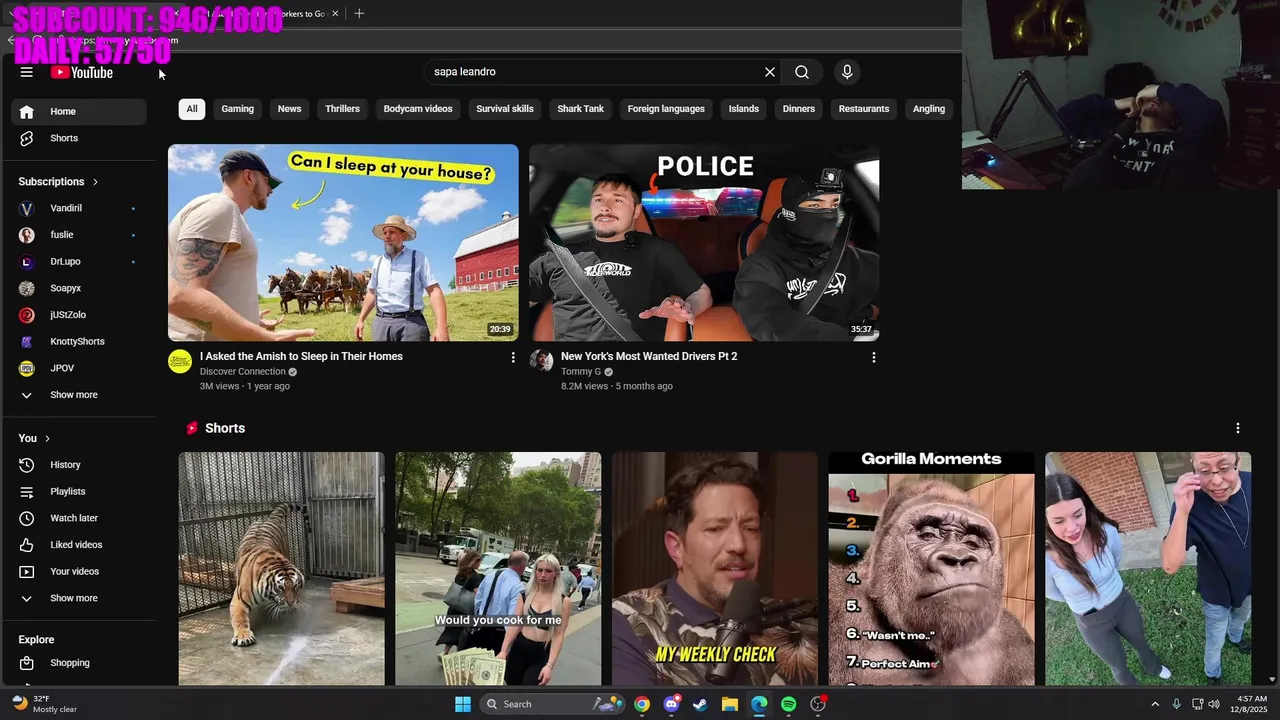This screenshot has width=1280, height=720.
Task: Open Spotify from the taskbar
Action: (789, 704)
